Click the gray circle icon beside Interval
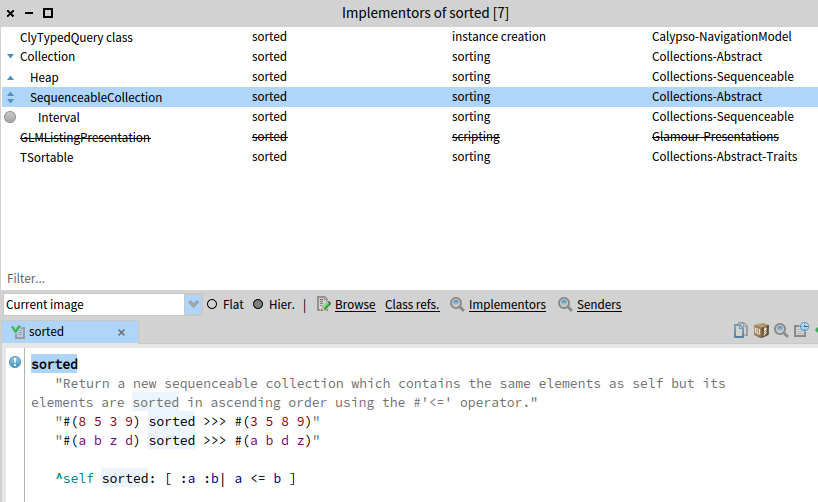Image resolution: width=818 pixels, height=502 pixels. 10,117
